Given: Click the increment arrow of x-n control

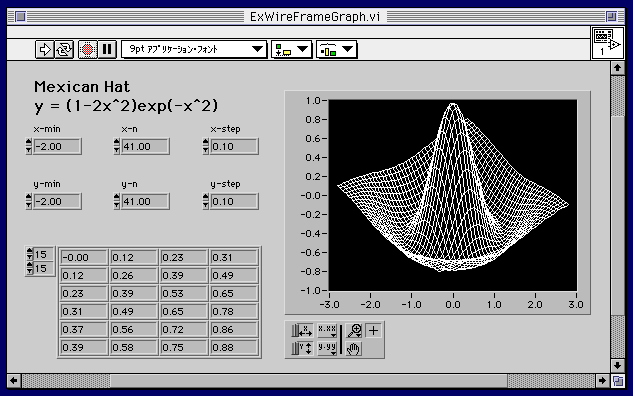Looking at the screenshot, I should pos(117,142).
